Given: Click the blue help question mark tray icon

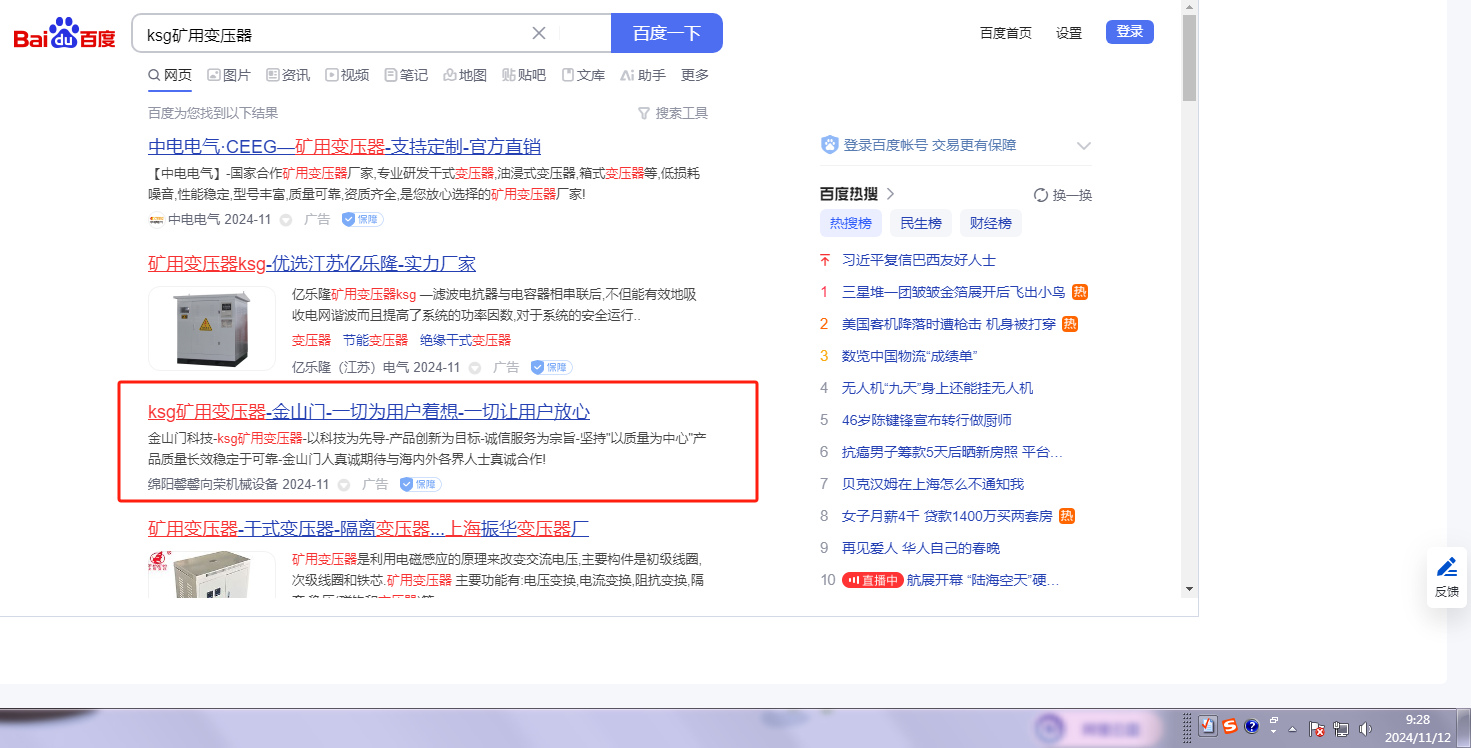Looking at the screenshot, I should [x=1250, y=726].
